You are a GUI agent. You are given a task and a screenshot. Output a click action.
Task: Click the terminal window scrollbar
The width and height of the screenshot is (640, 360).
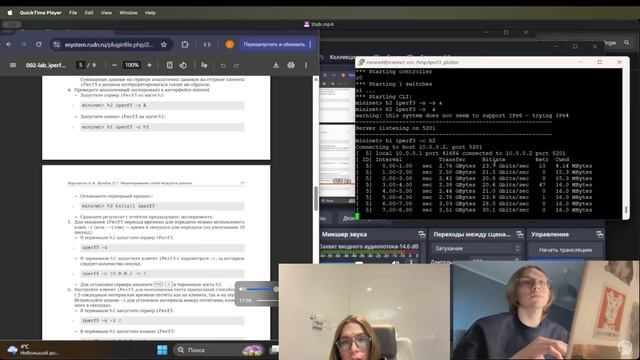(x=626, y=210)
